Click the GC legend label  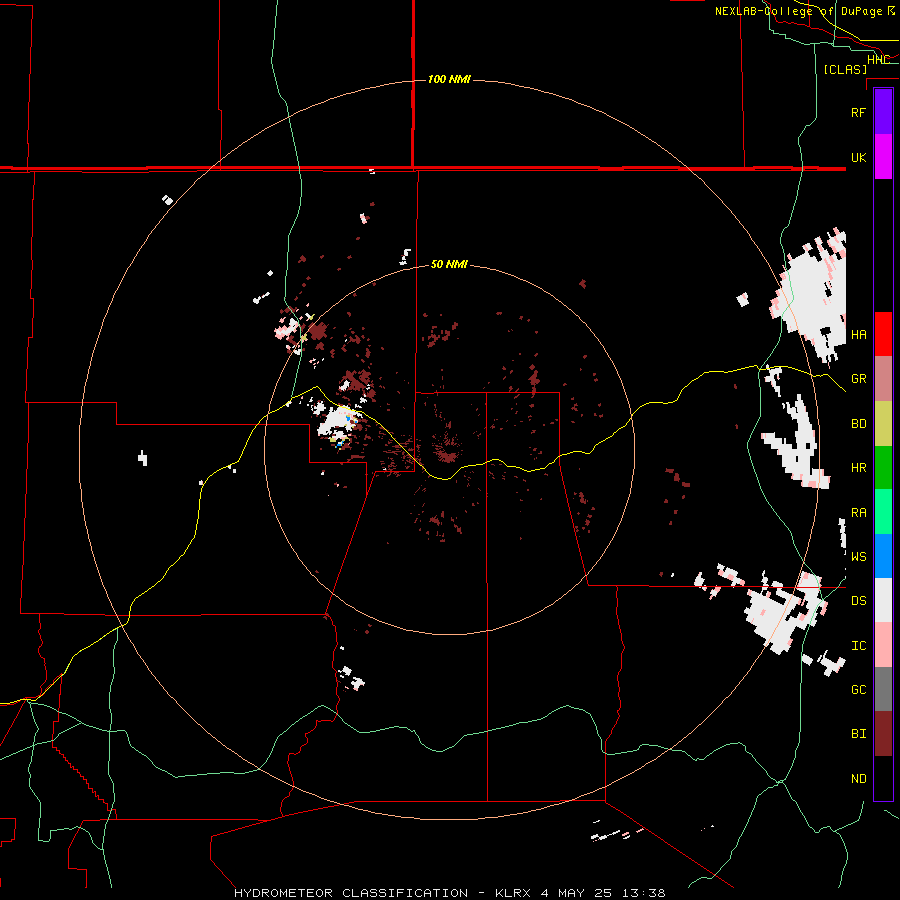858,689
